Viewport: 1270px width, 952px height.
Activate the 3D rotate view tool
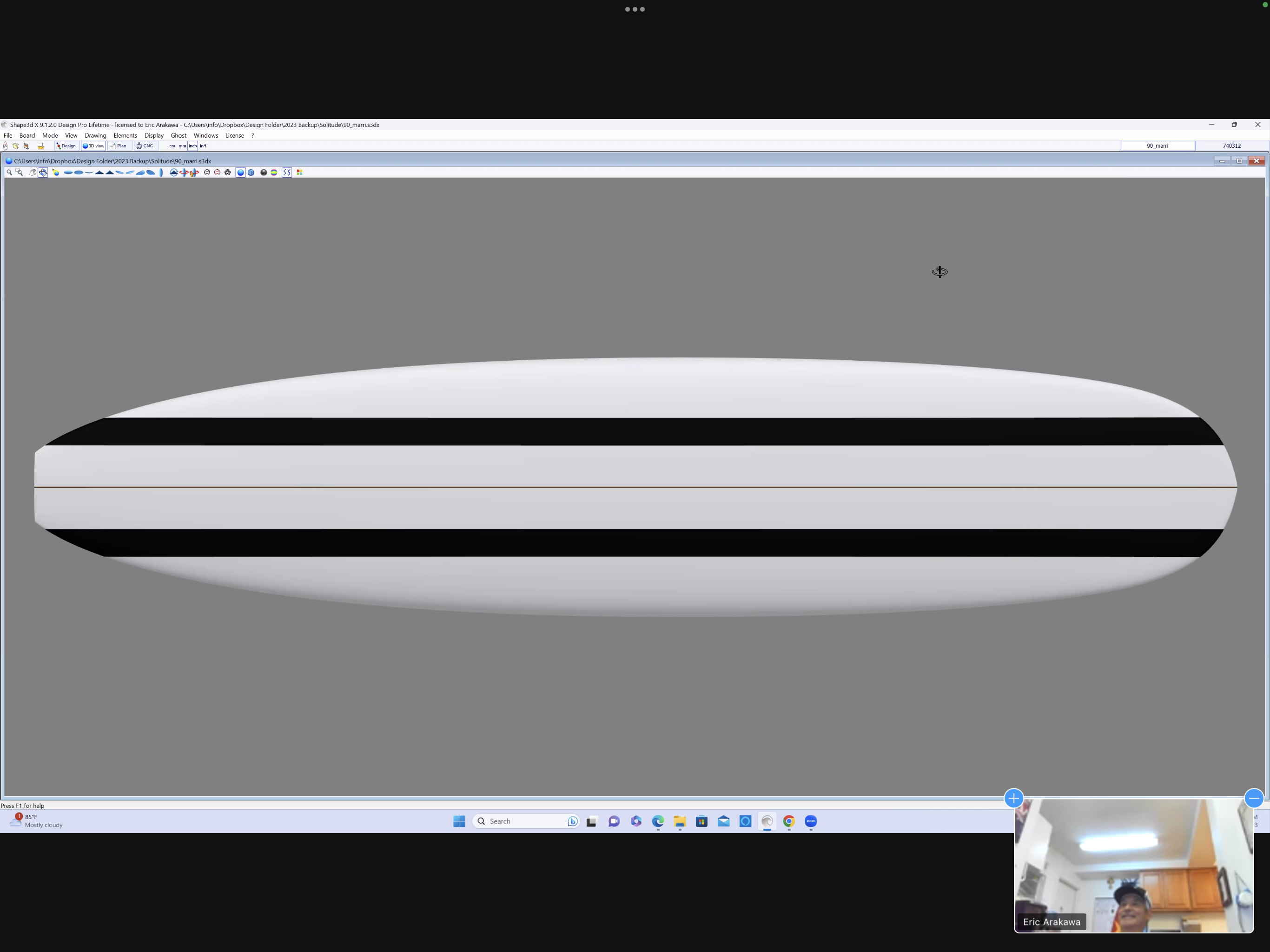43,172
